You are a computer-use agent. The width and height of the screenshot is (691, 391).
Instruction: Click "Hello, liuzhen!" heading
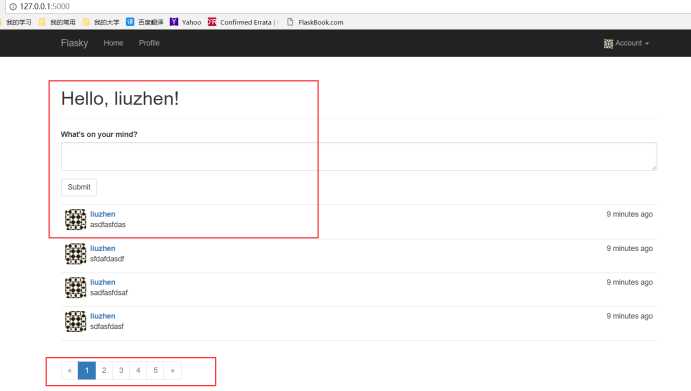coord(120,98)
